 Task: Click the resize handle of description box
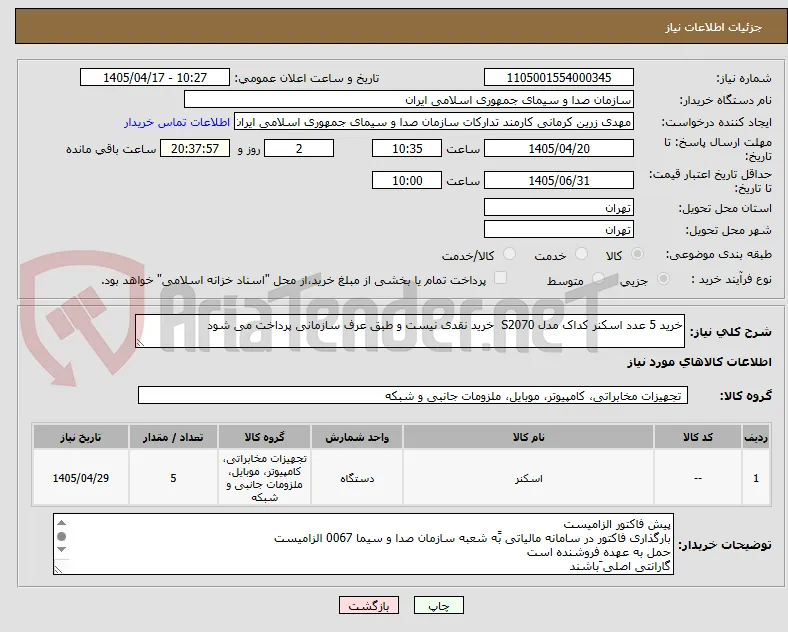140,343
